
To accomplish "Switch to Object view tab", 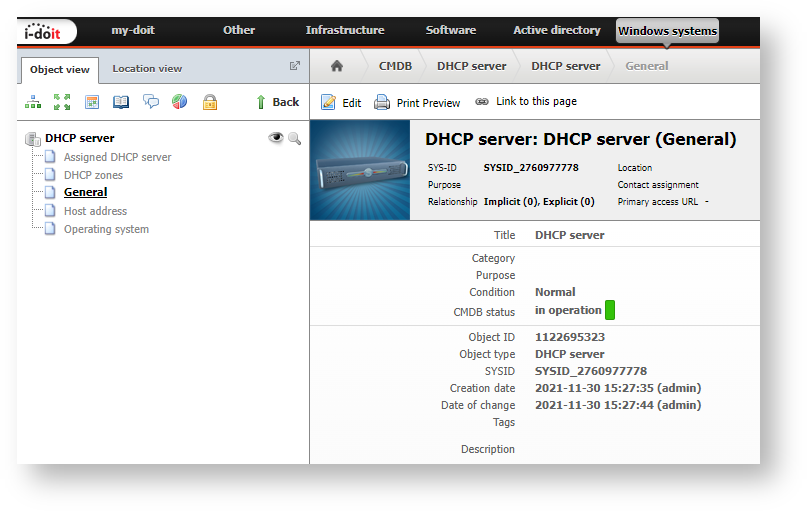I will point(60,70).
